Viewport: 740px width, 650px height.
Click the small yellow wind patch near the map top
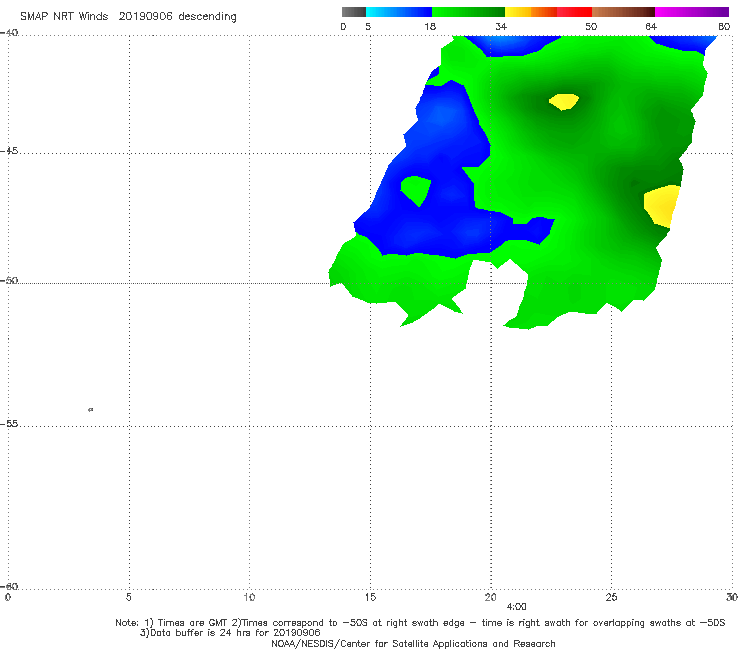564,101
